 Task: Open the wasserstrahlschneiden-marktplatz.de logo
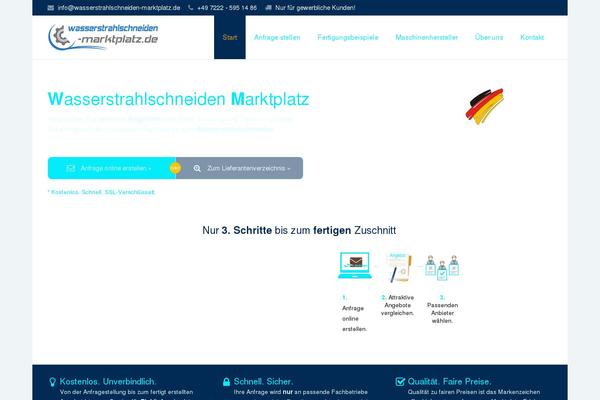click(103, 37)
